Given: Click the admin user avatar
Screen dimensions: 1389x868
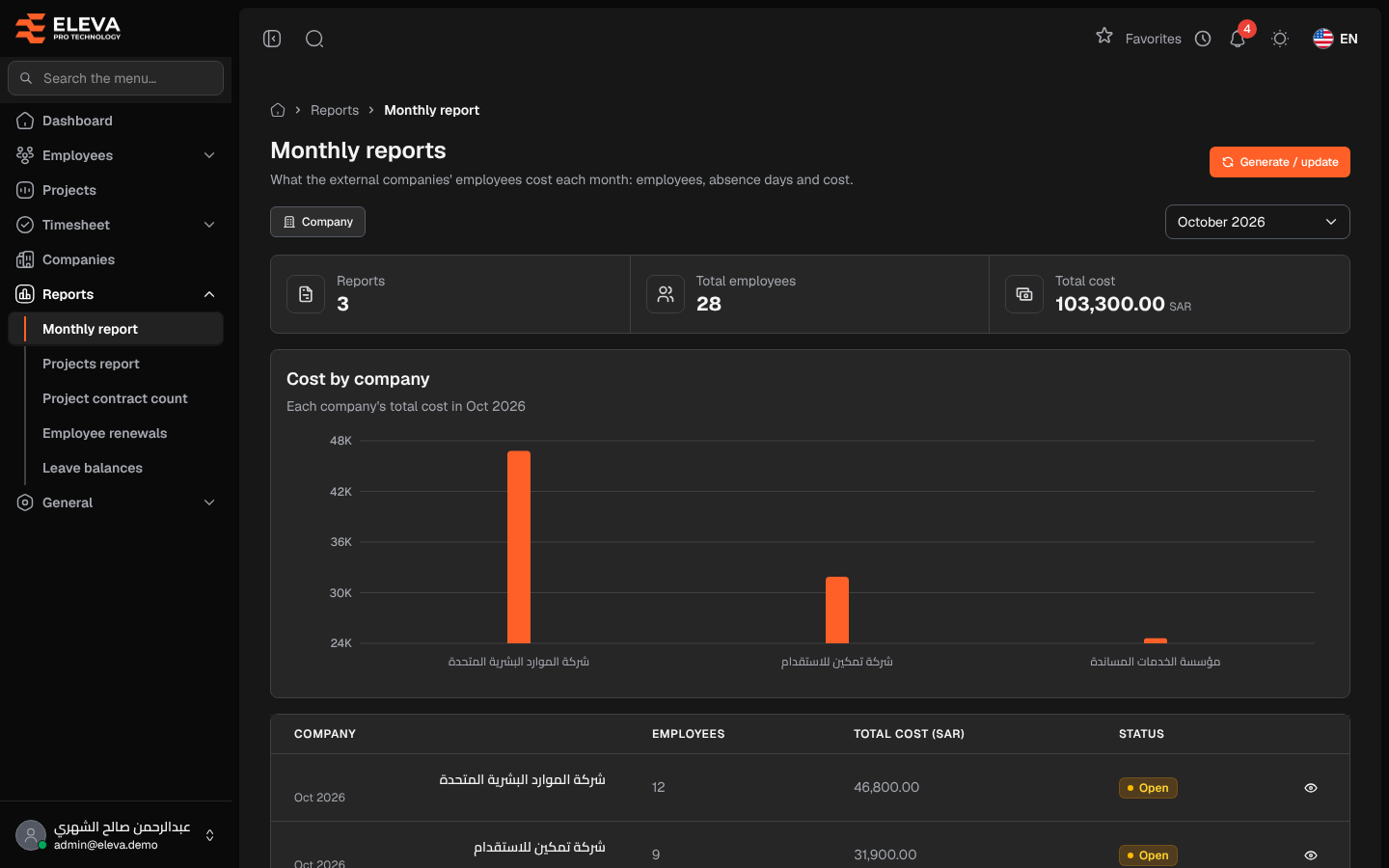Looking at the screenshot, I should pyautogui.click(x=31, y=835).
